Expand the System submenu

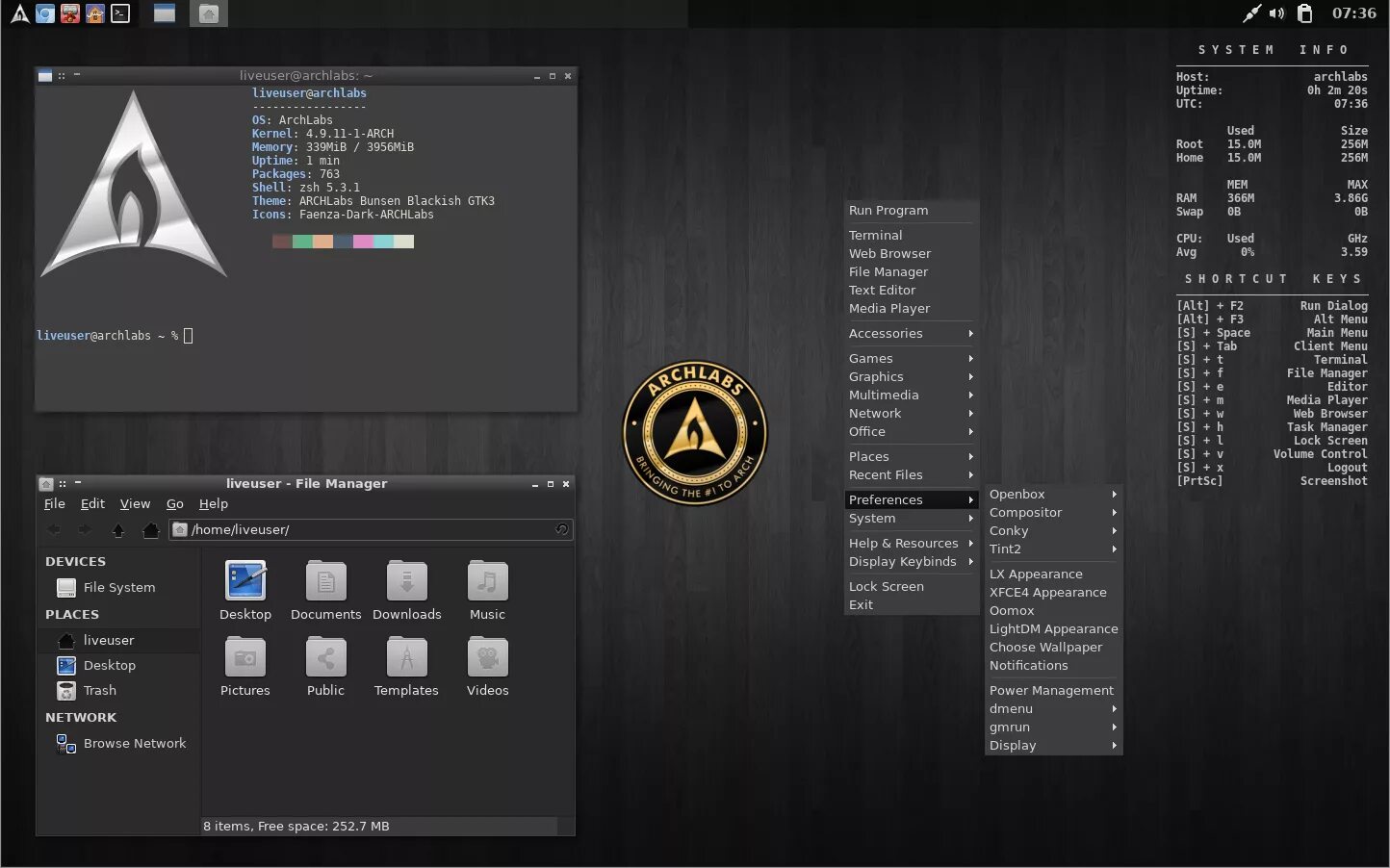[912, 518]
